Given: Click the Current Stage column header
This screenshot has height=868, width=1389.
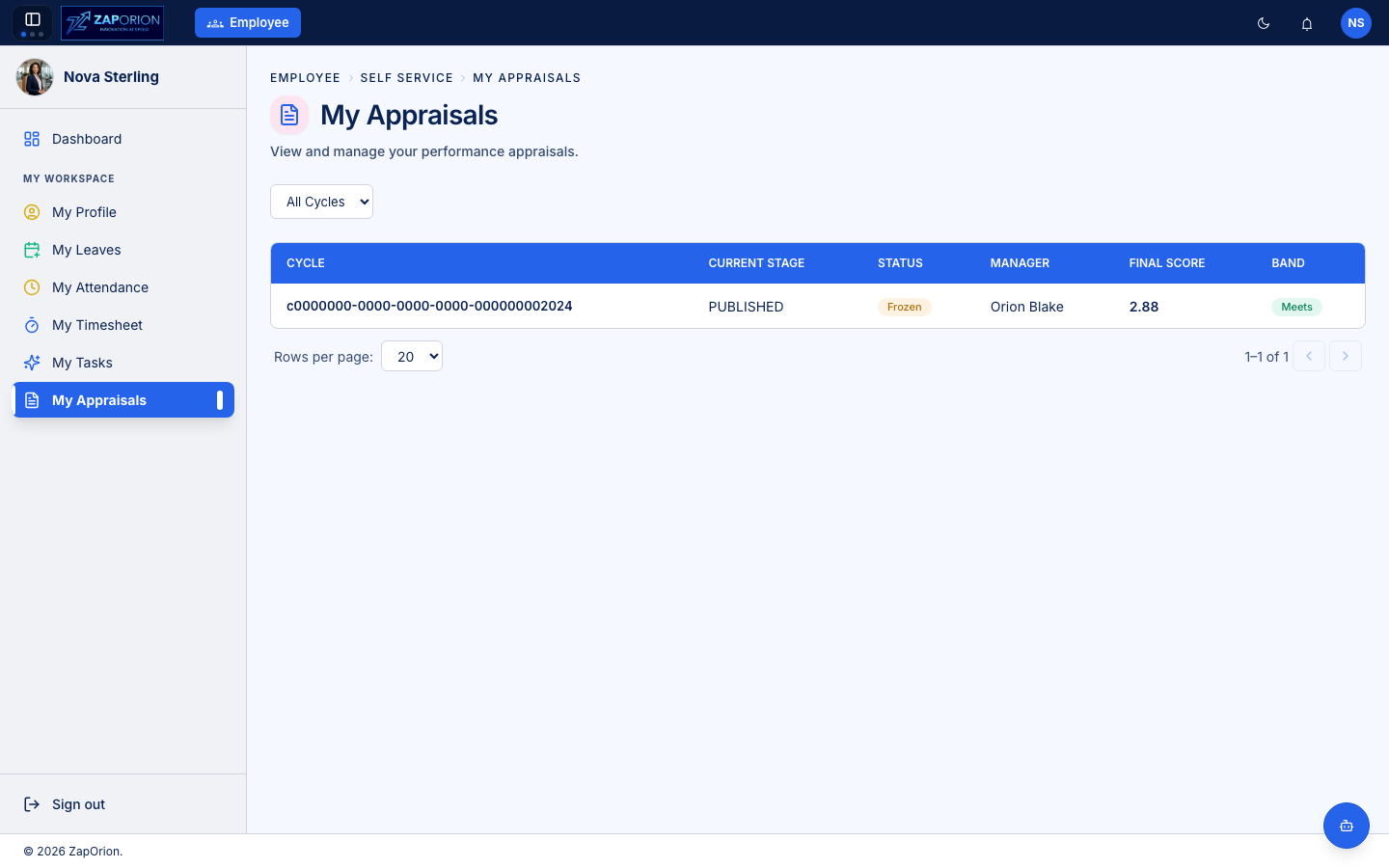Looking at the screenshot, I should pyautogui.click(x=756, y=263).
